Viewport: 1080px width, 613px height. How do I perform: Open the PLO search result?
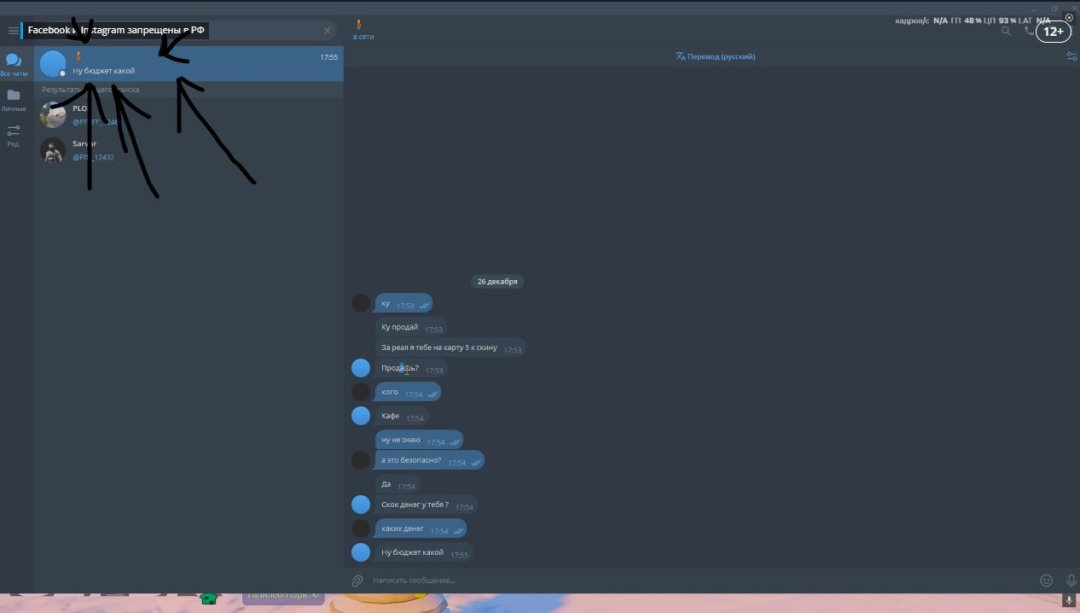[190, 115]
